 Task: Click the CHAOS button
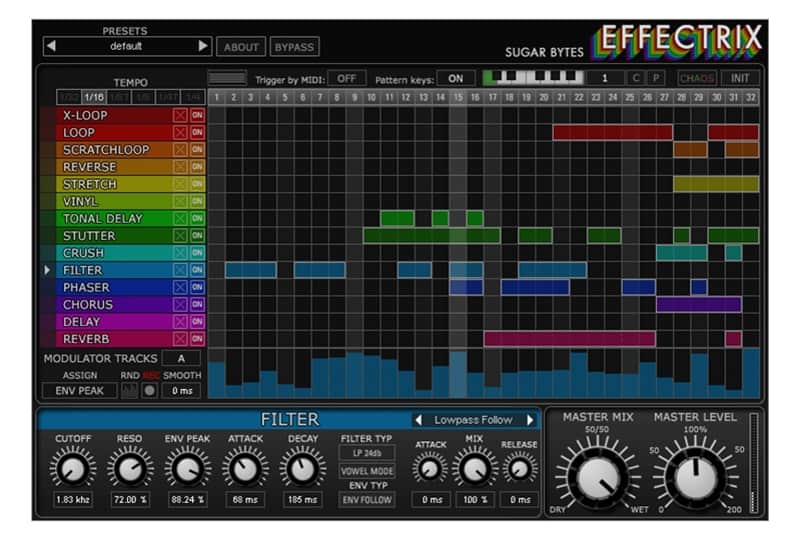pos(697,78)
